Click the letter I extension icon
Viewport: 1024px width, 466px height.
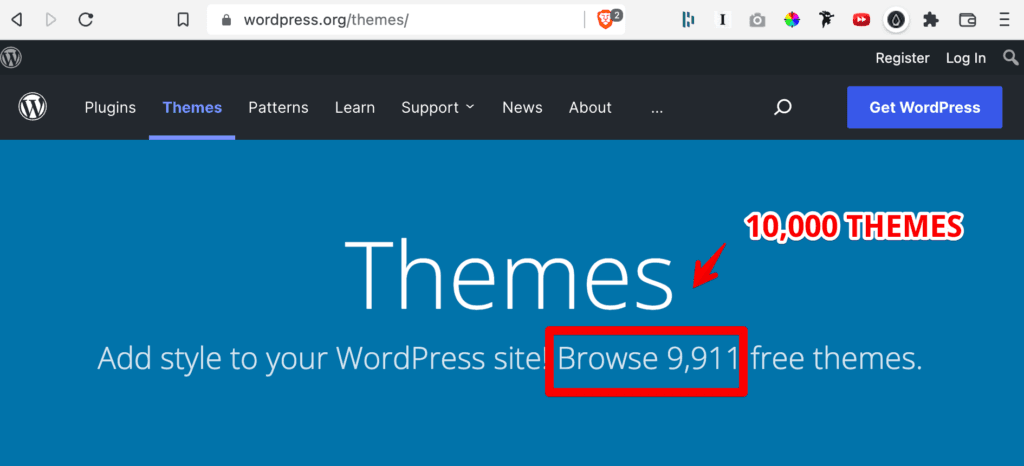click(722, 20)
